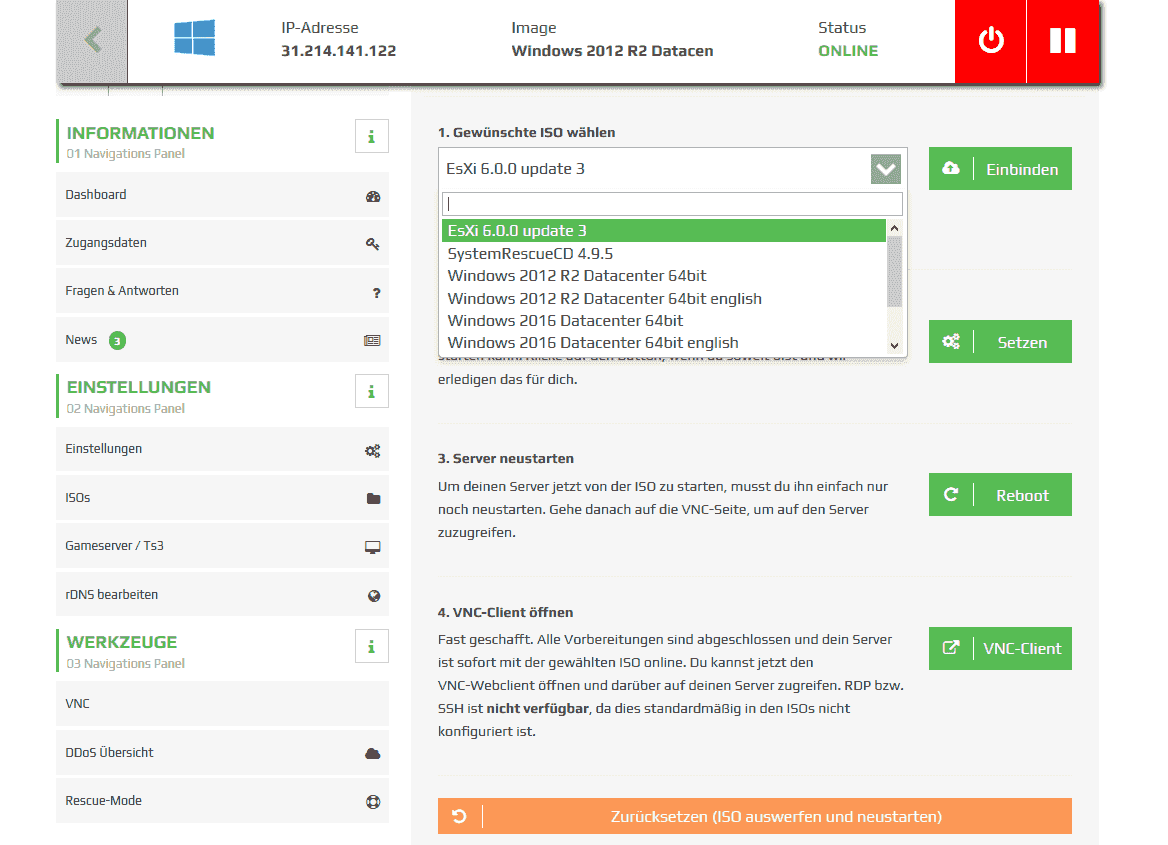Open Gameserver / Ts3 menu item
Screen dimensions: 1168x845
click(222, 545)
